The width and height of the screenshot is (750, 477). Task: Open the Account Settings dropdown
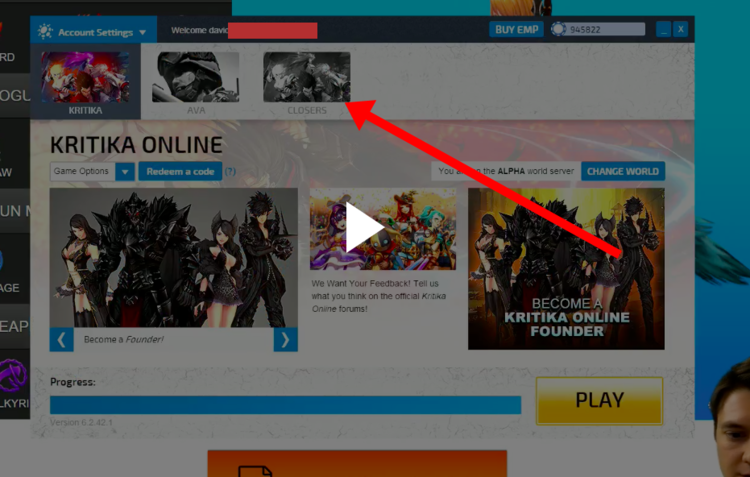(93, 32)
